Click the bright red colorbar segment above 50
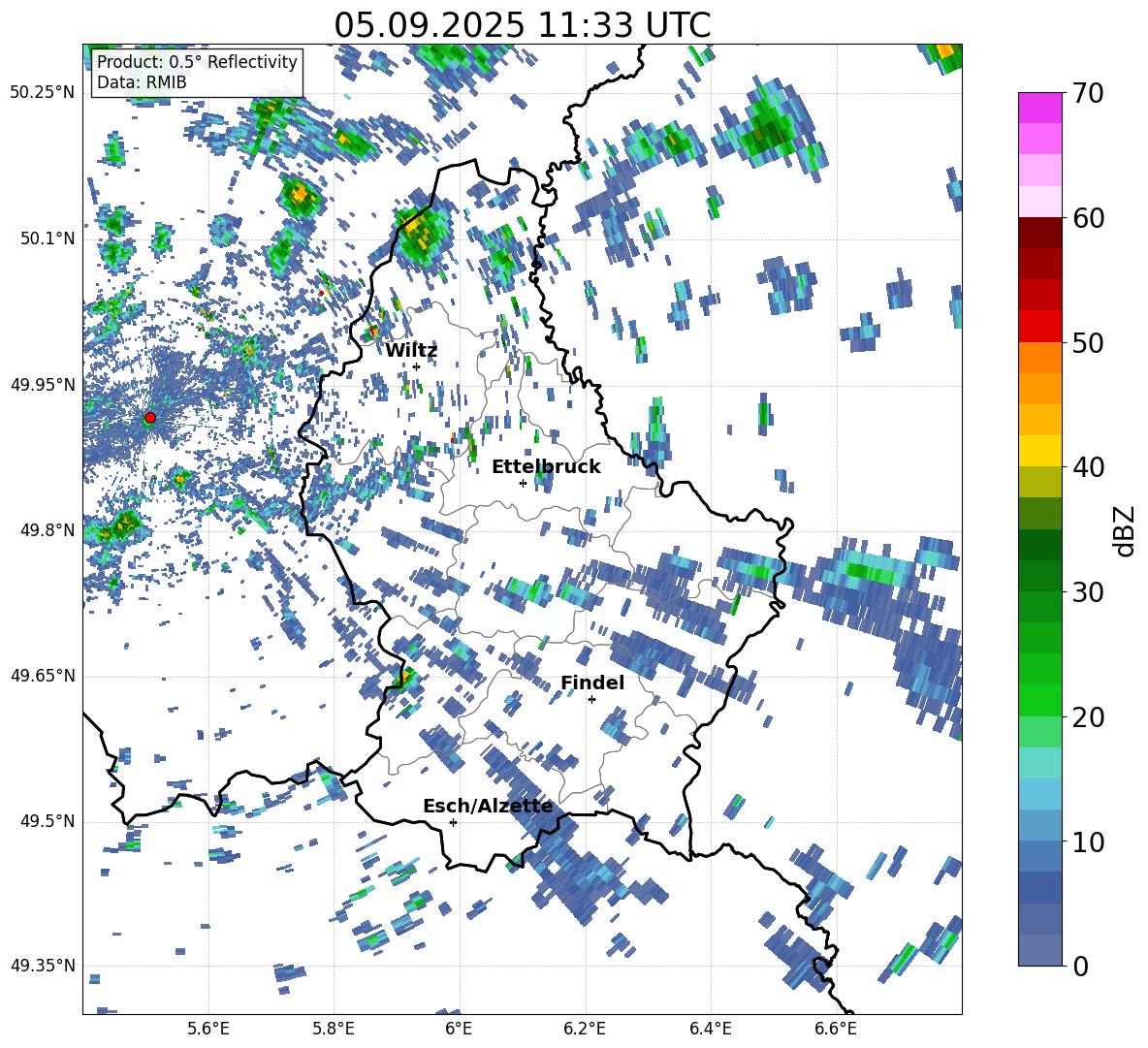 [1039, 327]
